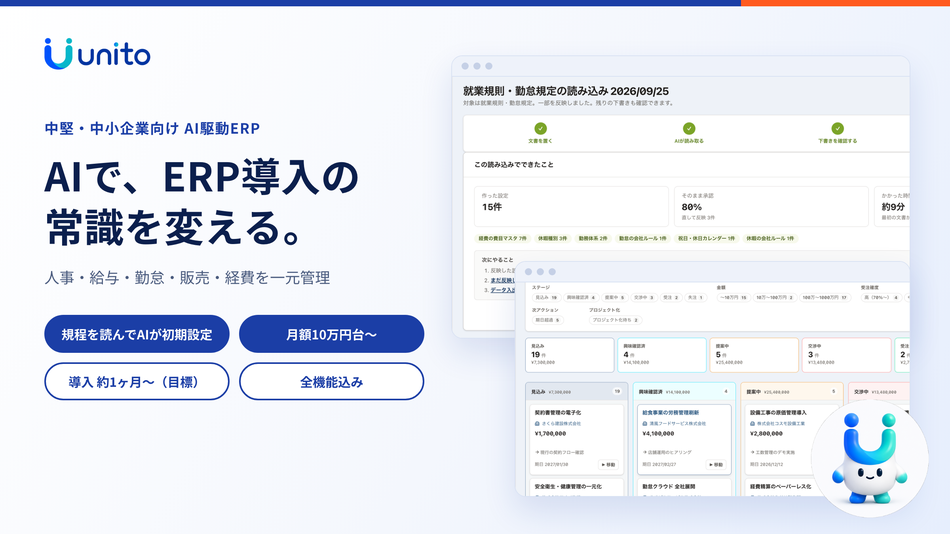This screenshot has height=534, width=950.
Task: Select the 見込み 19 stage filter chip
Action: coord(546,298)
